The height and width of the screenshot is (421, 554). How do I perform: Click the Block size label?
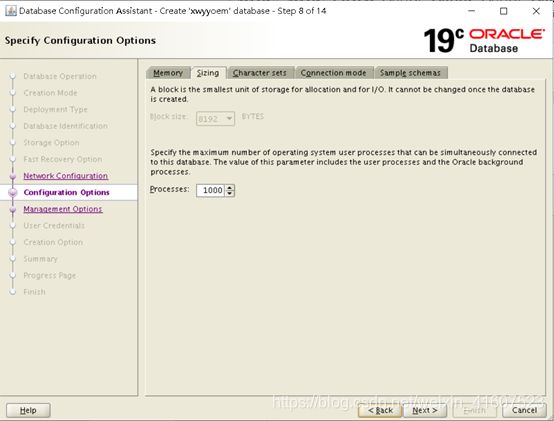pos(169,116)
